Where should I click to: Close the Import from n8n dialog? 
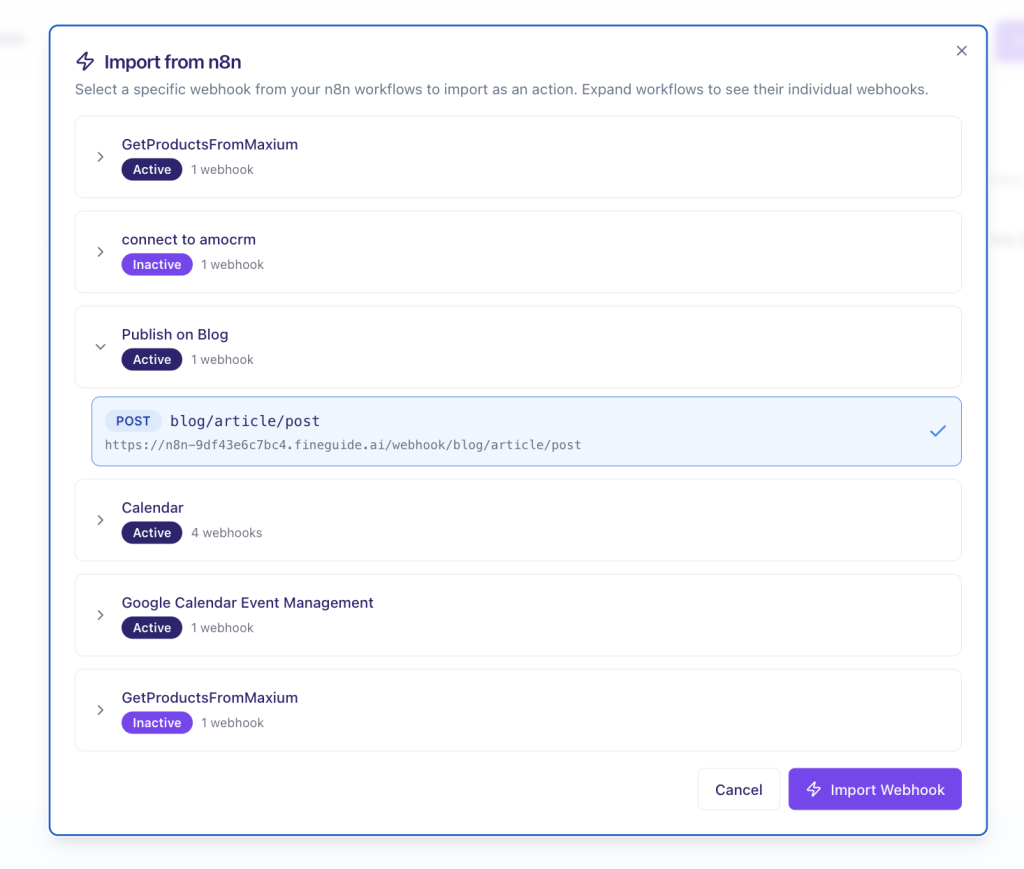961,51
